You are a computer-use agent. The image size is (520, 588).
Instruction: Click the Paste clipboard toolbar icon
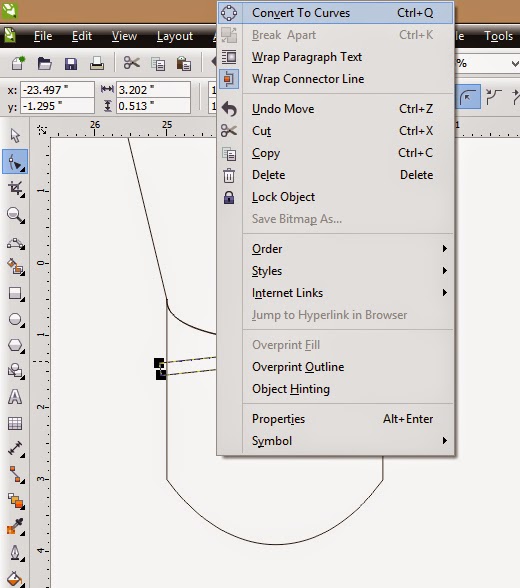click(184, 64)
